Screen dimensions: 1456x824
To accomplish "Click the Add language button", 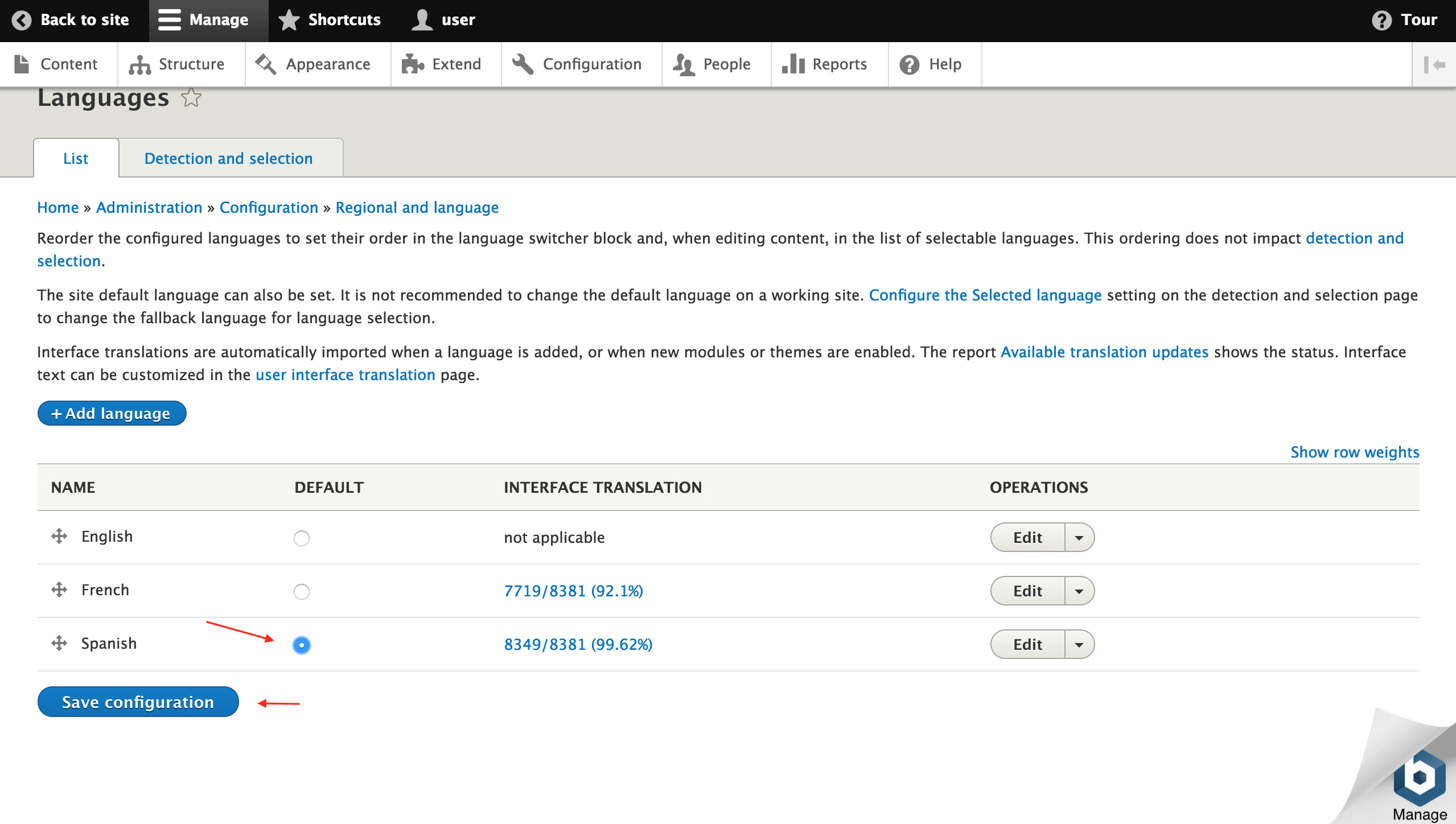I will (x=112, y=413).
